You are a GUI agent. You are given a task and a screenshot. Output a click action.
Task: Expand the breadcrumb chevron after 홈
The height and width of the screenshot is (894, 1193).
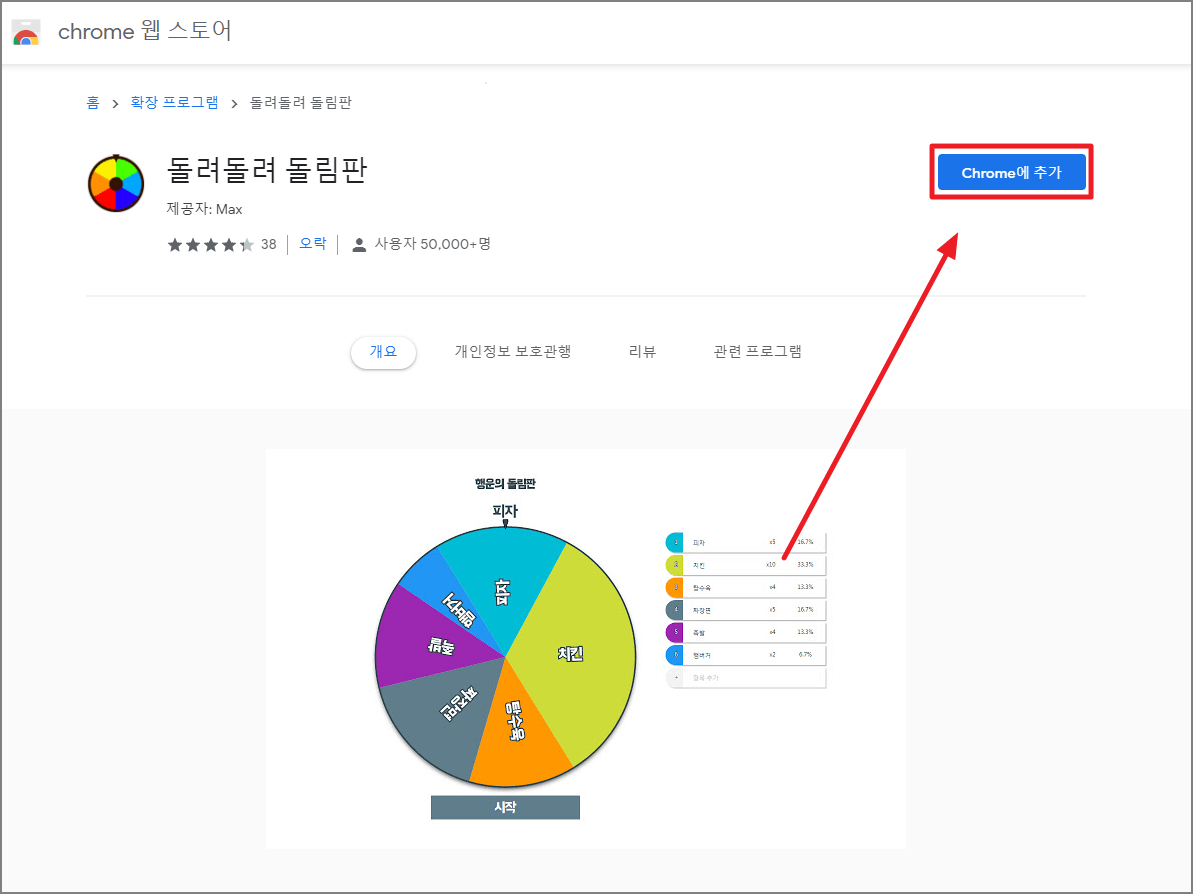click(x=115, y=102)
